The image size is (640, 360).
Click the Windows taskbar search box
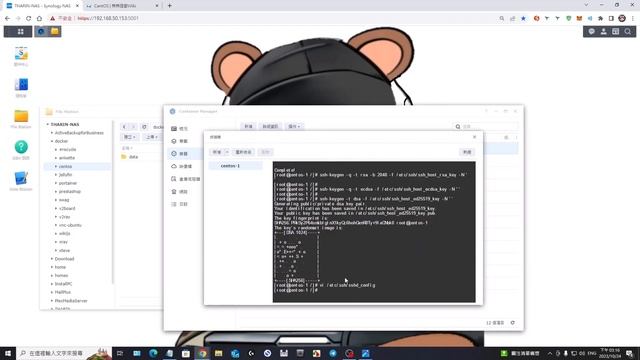[x=64, y=353]
